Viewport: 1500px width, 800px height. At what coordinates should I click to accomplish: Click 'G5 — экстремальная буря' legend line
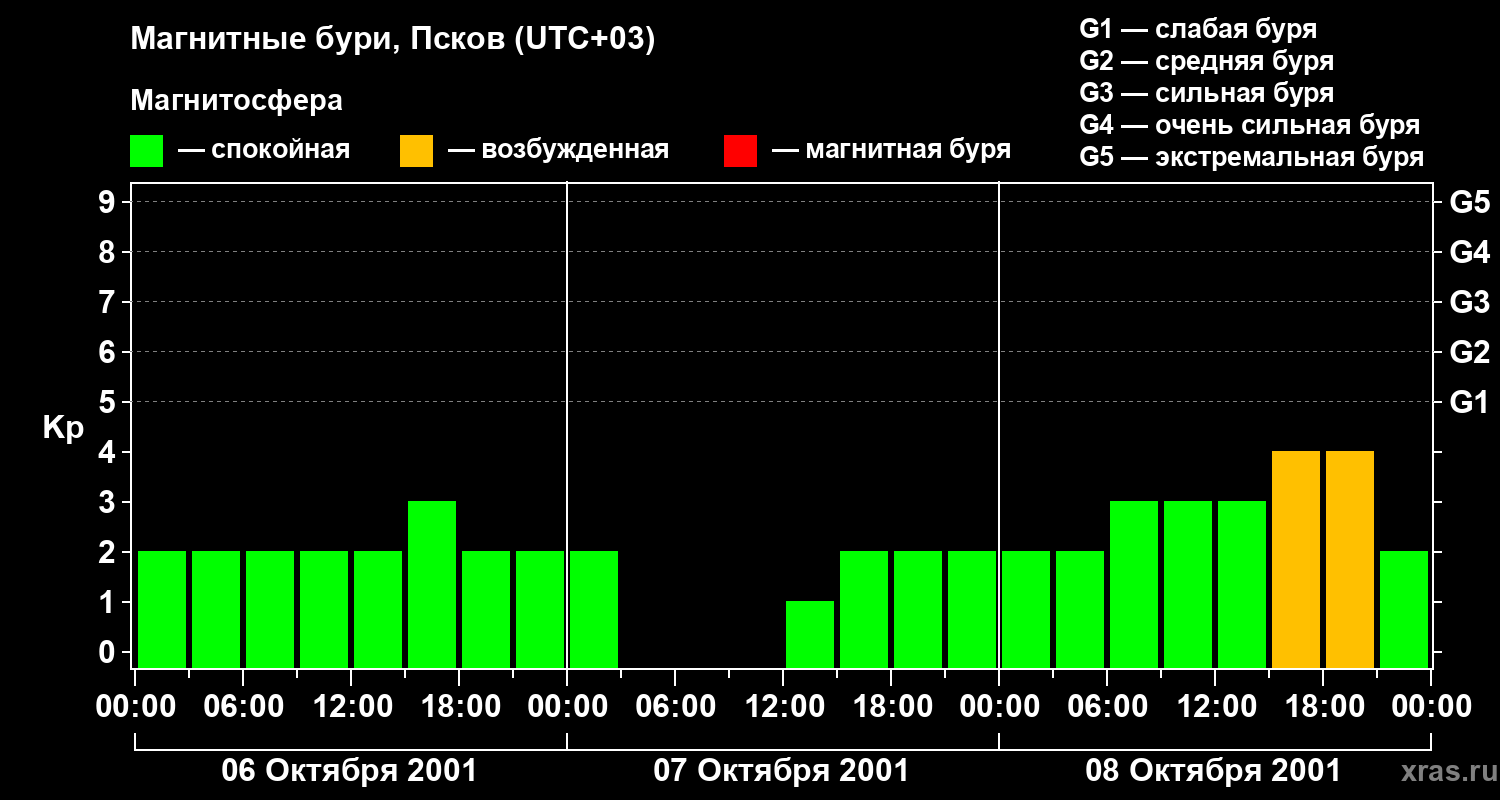coord(1251,157)
